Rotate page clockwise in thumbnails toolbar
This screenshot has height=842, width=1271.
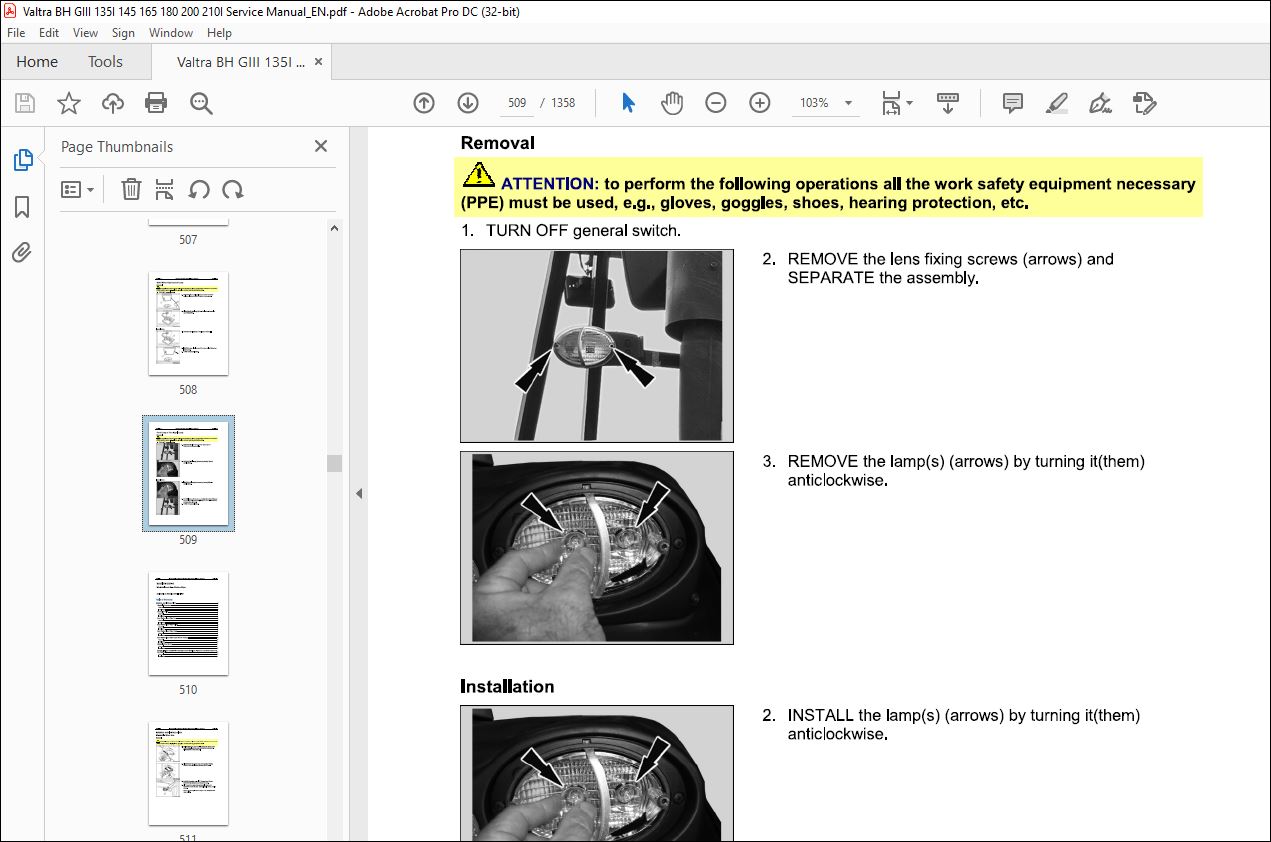tap(233, 189)
